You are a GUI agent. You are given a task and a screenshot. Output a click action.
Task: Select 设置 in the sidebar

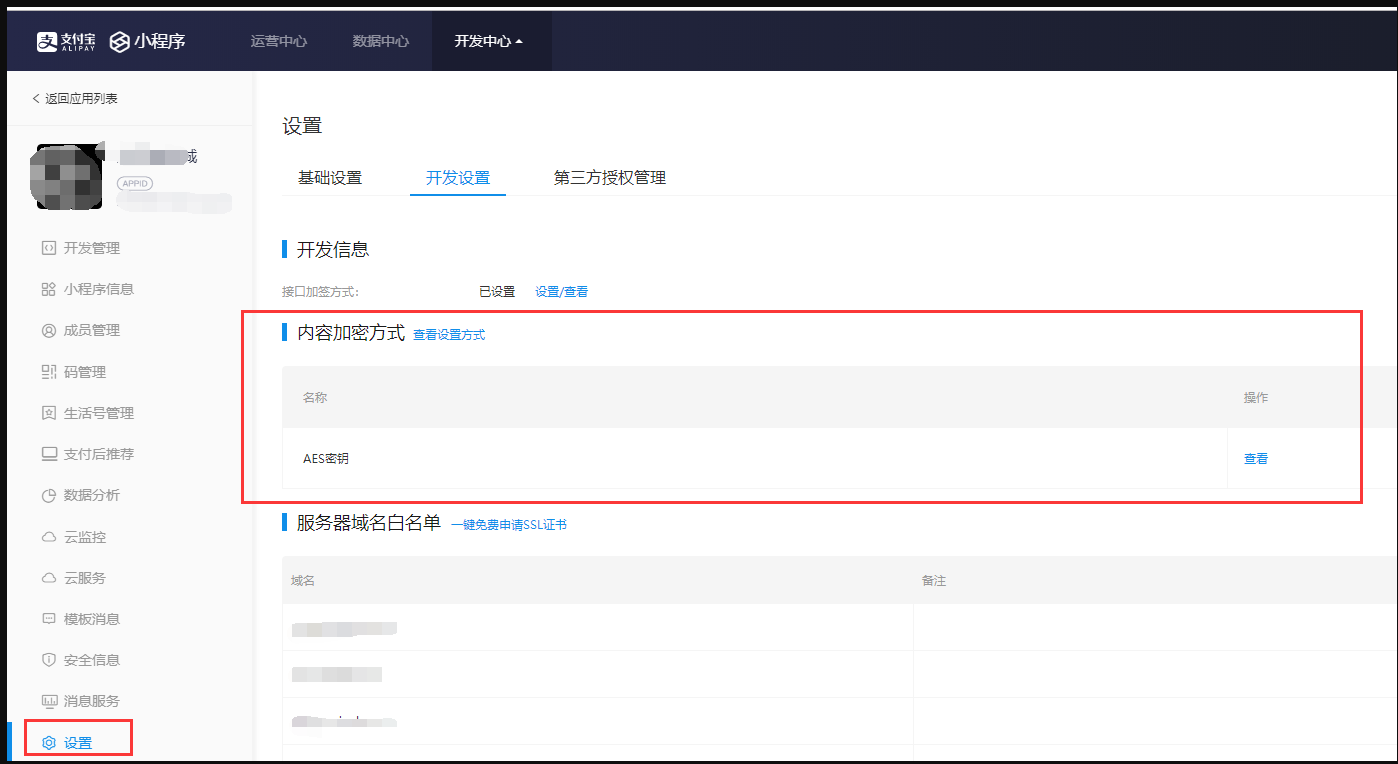tap(78, 743)
